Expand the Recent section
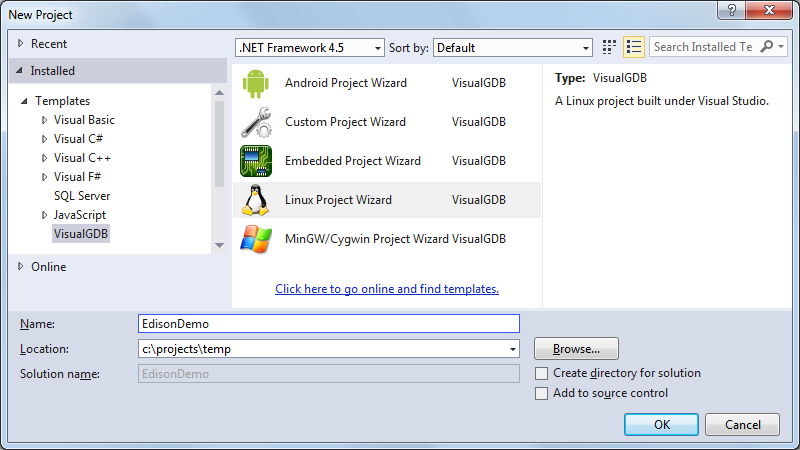800x450 pixels. click(20, 43)
